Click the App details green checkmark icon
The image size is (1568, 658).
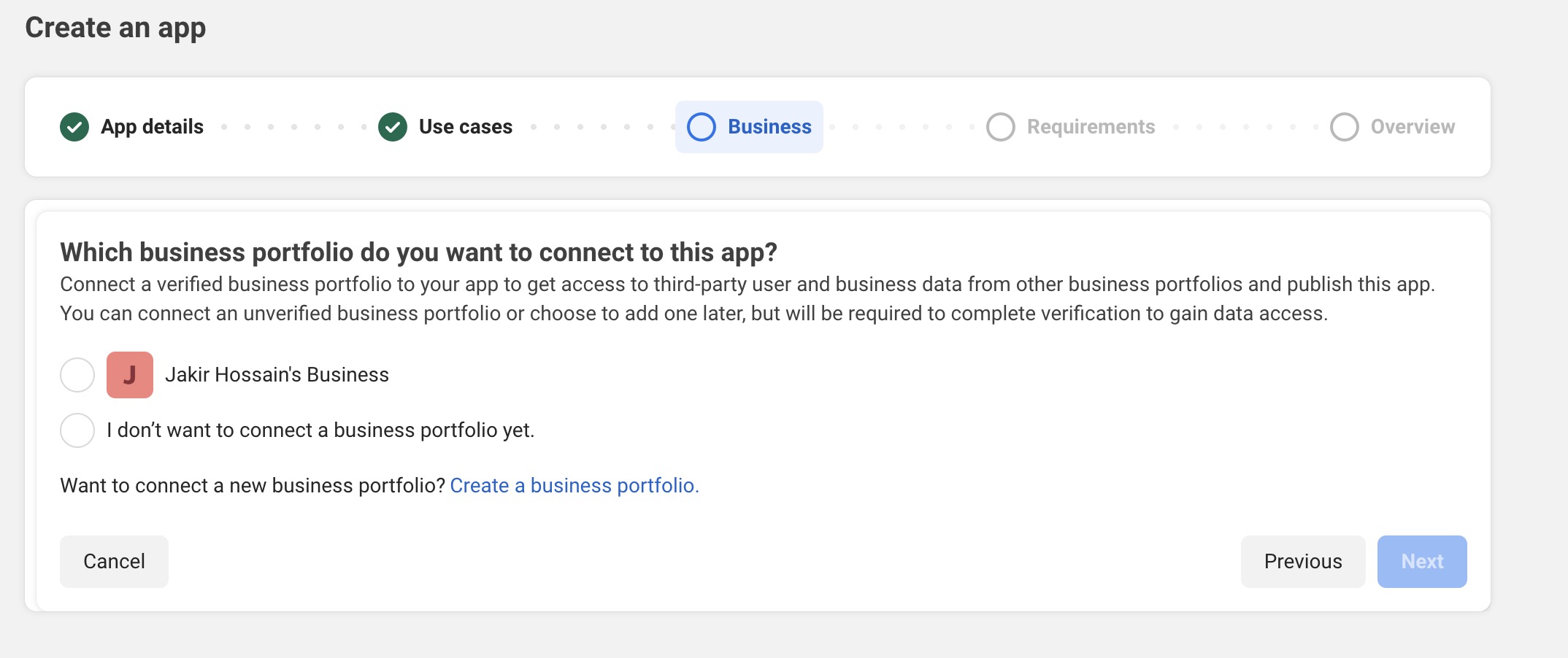(74, 127)
